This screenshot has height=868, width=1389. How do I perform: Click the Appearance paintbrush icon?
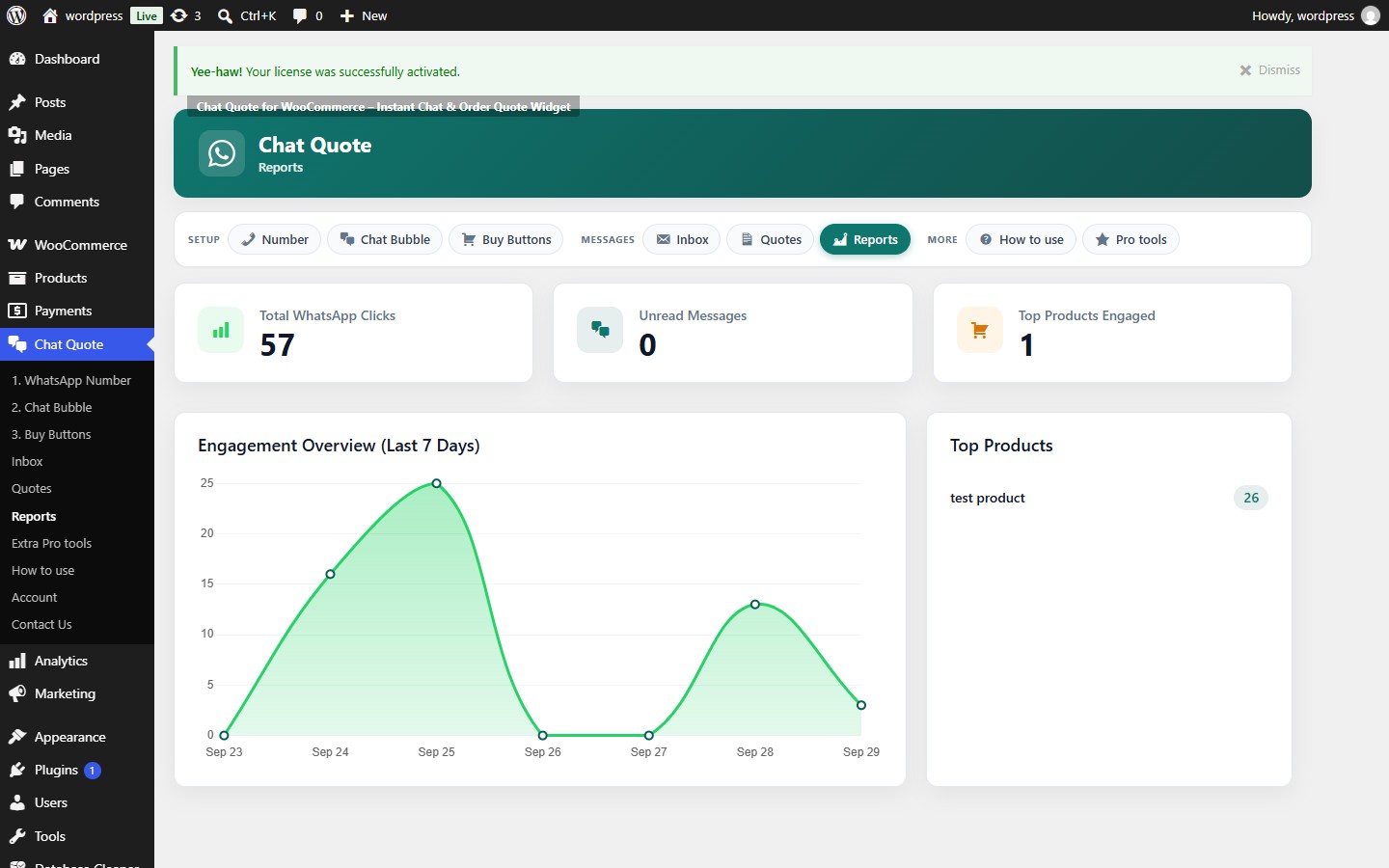click(17, 737)
